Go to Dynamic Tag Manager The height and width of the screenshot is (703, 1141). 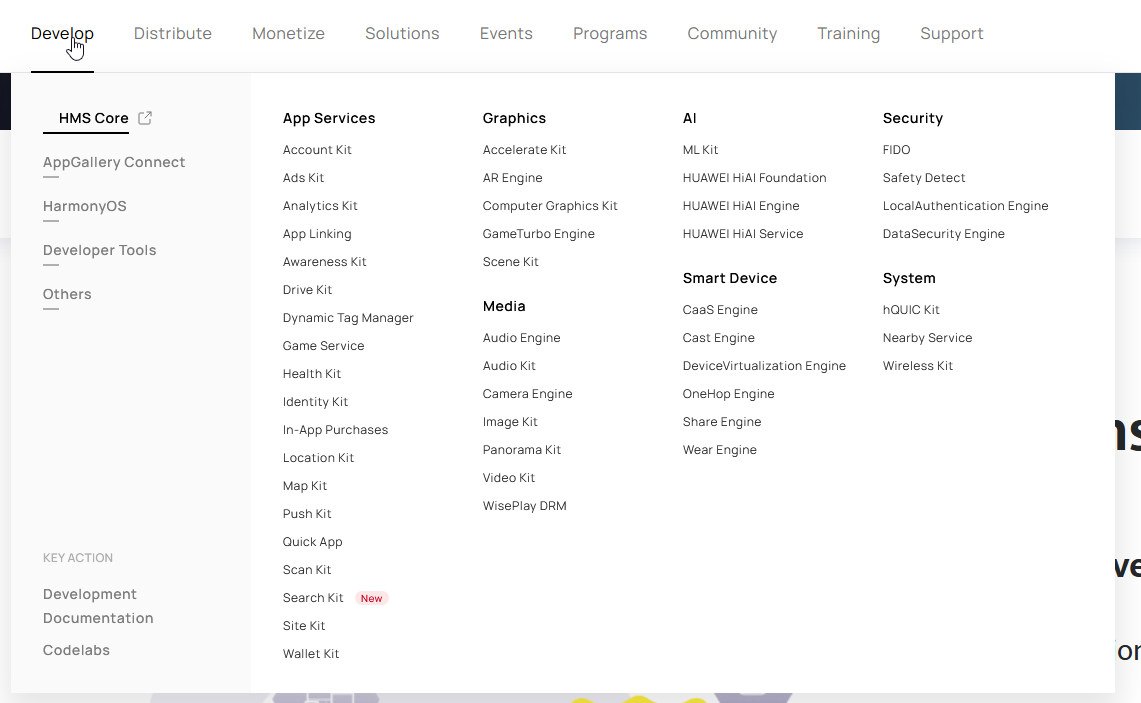point(348,318)
